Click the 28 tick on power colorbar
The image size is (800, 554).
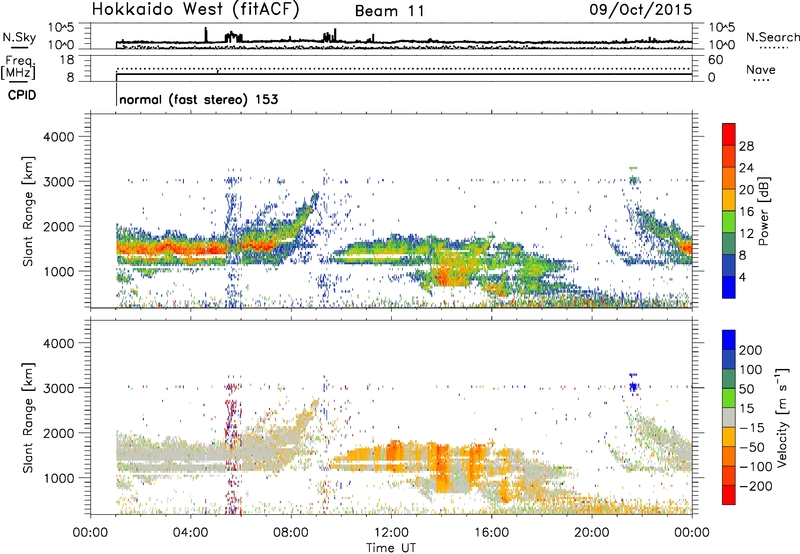click(x=746, y=146)
